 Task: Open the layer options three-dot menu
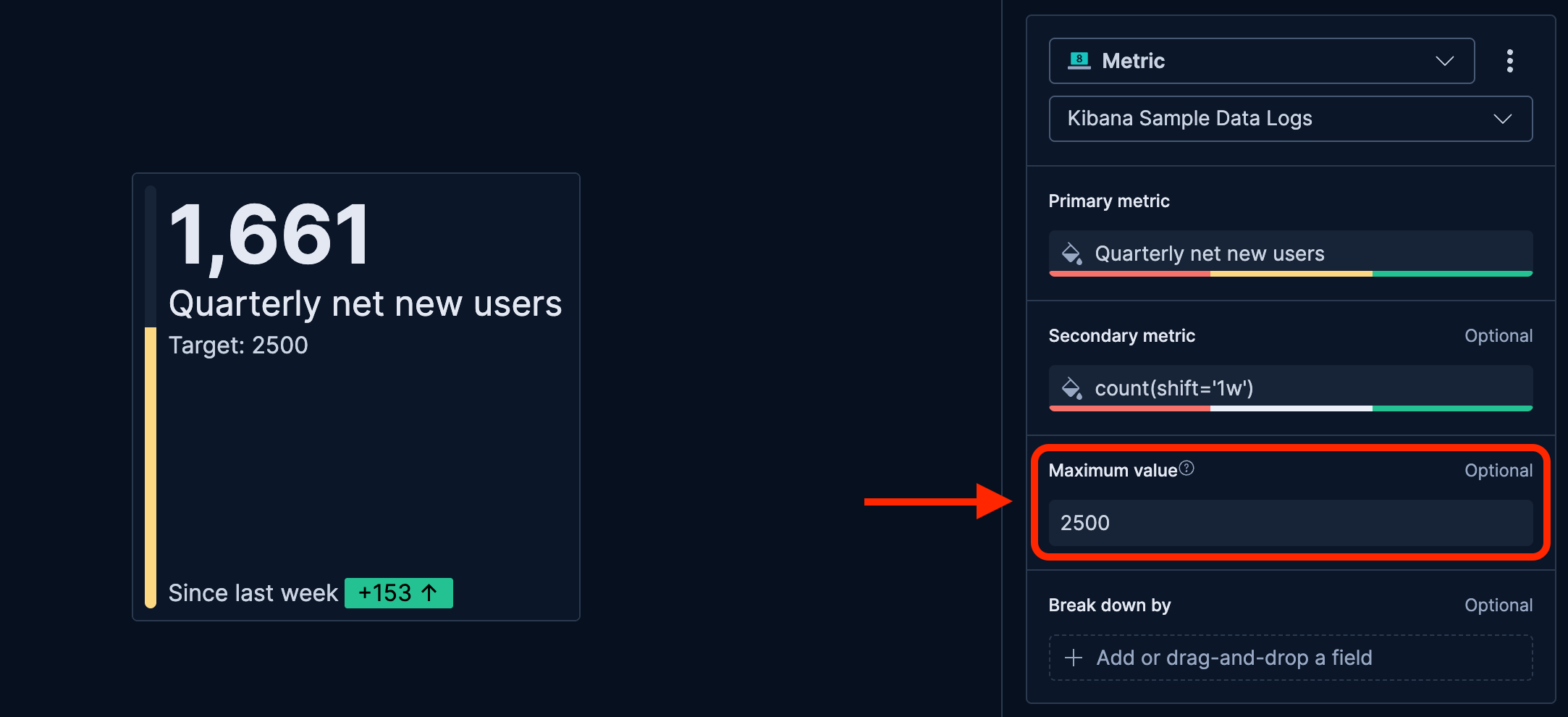pos(1510,61)
